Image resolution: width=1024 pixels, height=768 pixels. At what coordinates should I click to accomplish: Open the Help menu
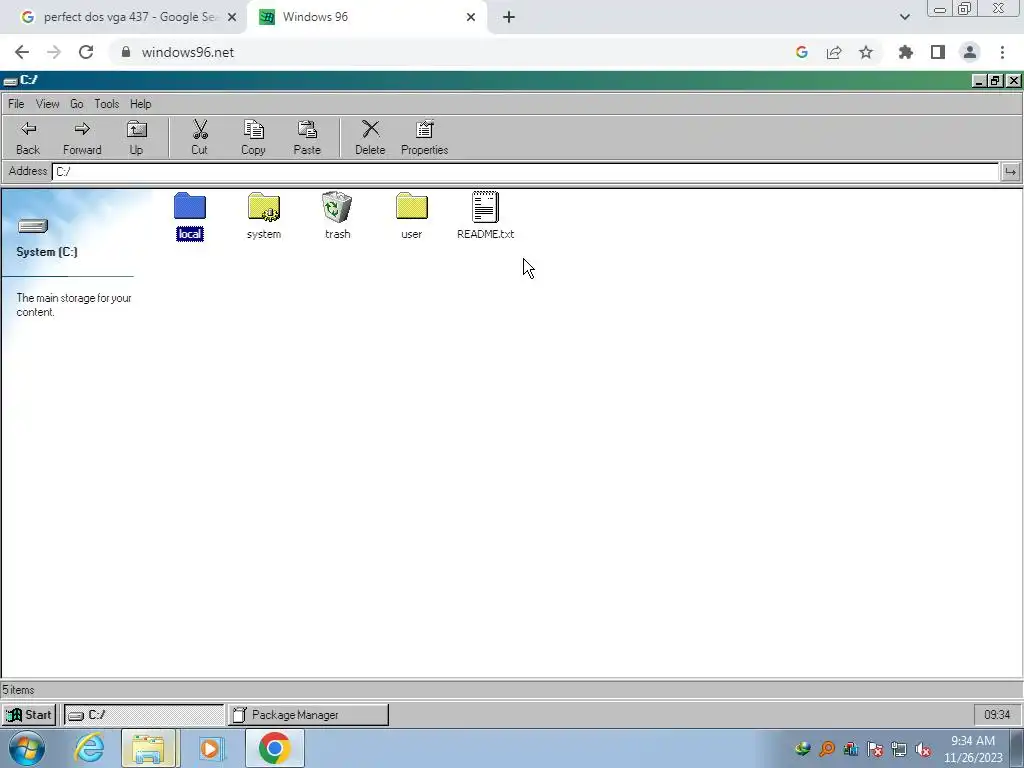[140, 104]
